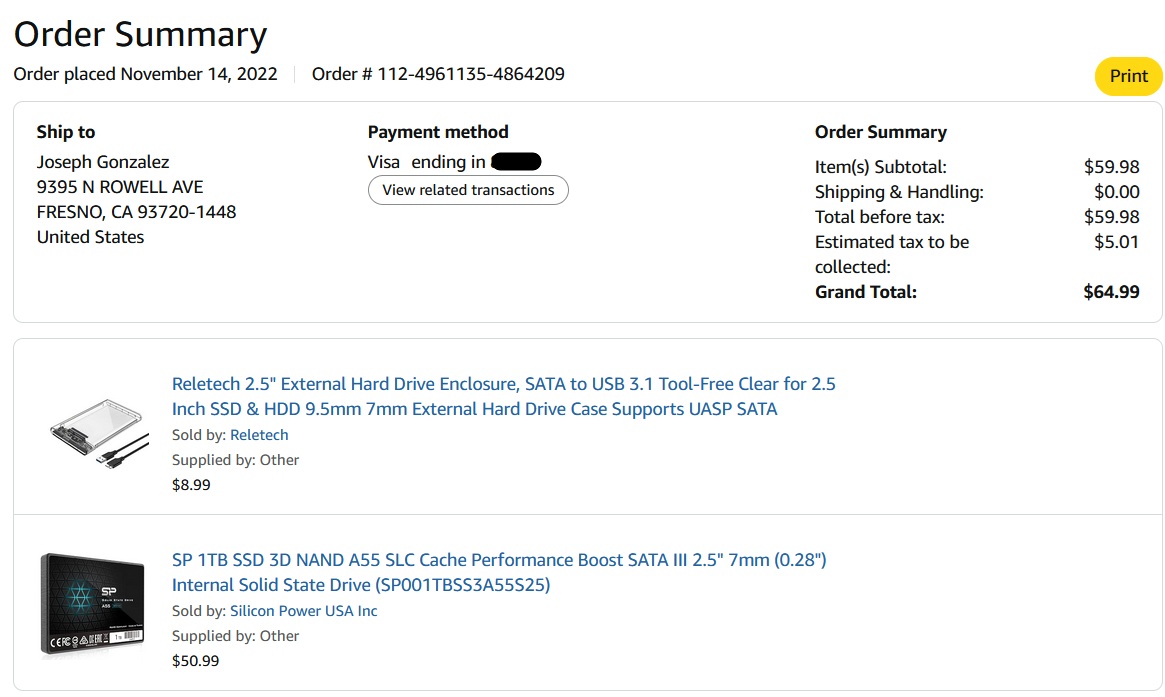Screen dimensions: 1165x697
Task: Click the Silicon Power SSD product thumbnail
Action: pyautogui.click(x=93, y=604)
